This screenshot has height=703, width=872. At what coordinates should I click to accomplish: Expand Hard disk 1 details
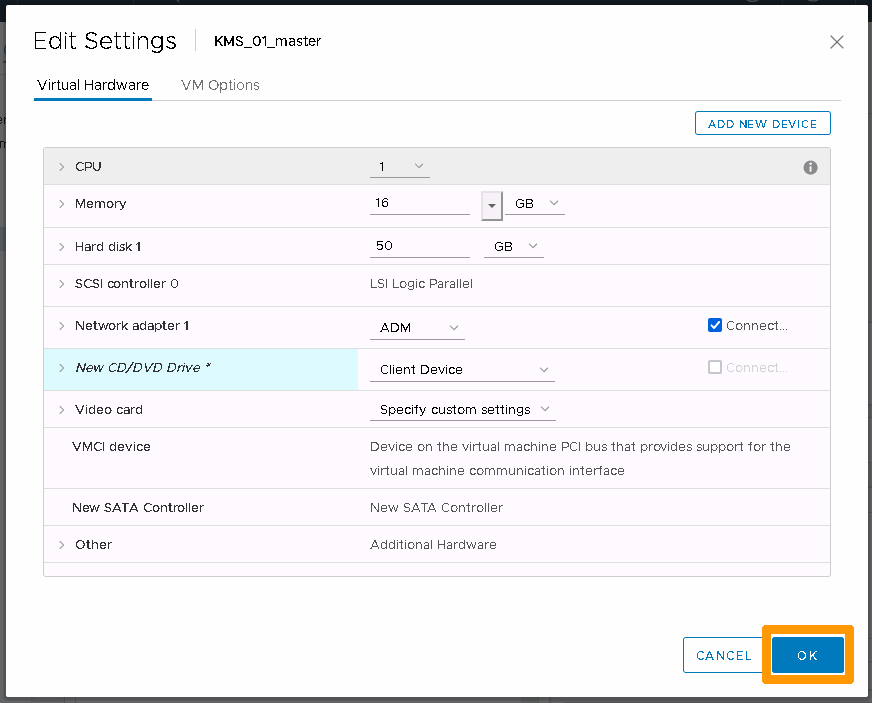coord(61,246)
